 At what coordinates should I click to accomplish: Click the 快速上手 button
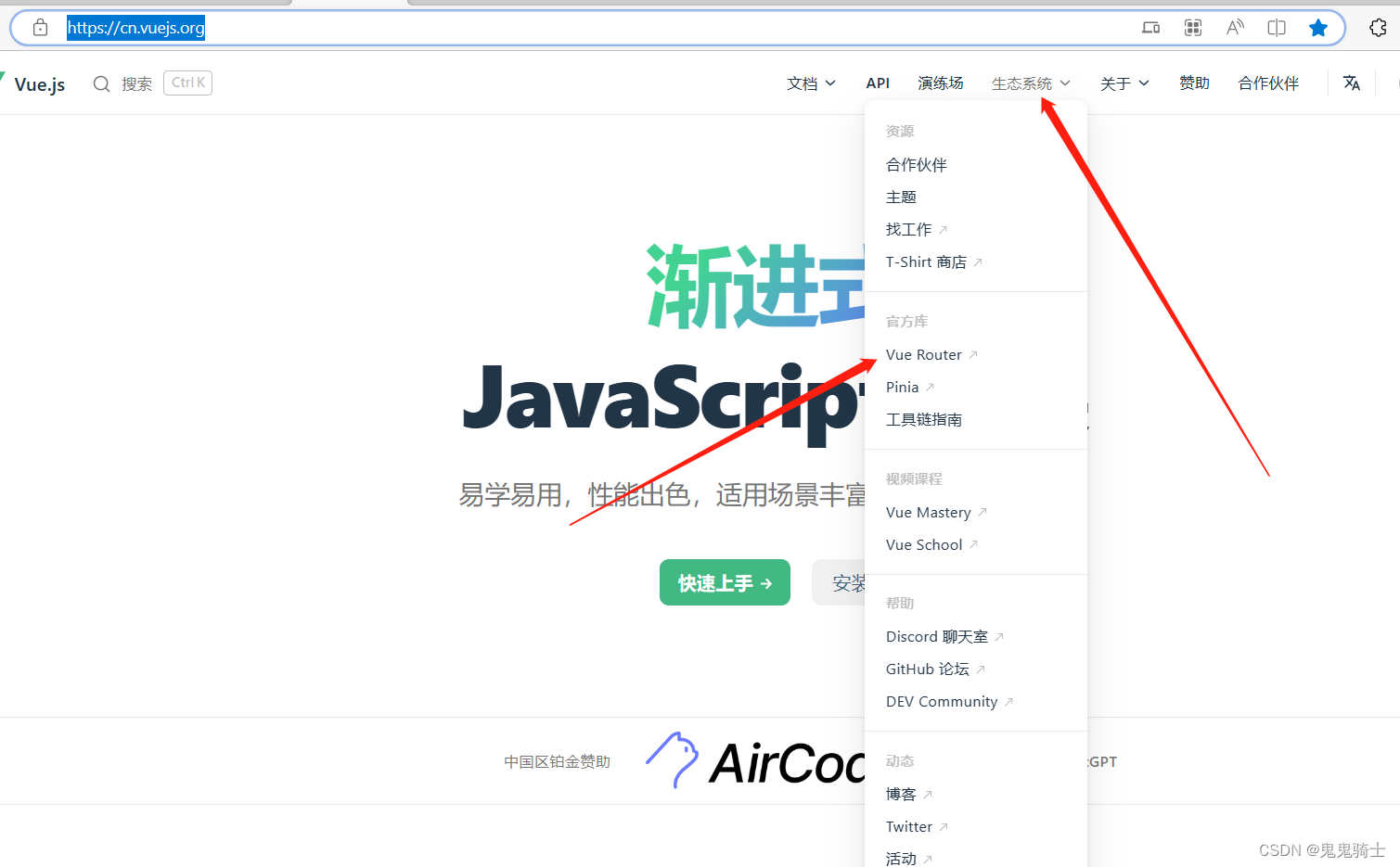[725, 582]
